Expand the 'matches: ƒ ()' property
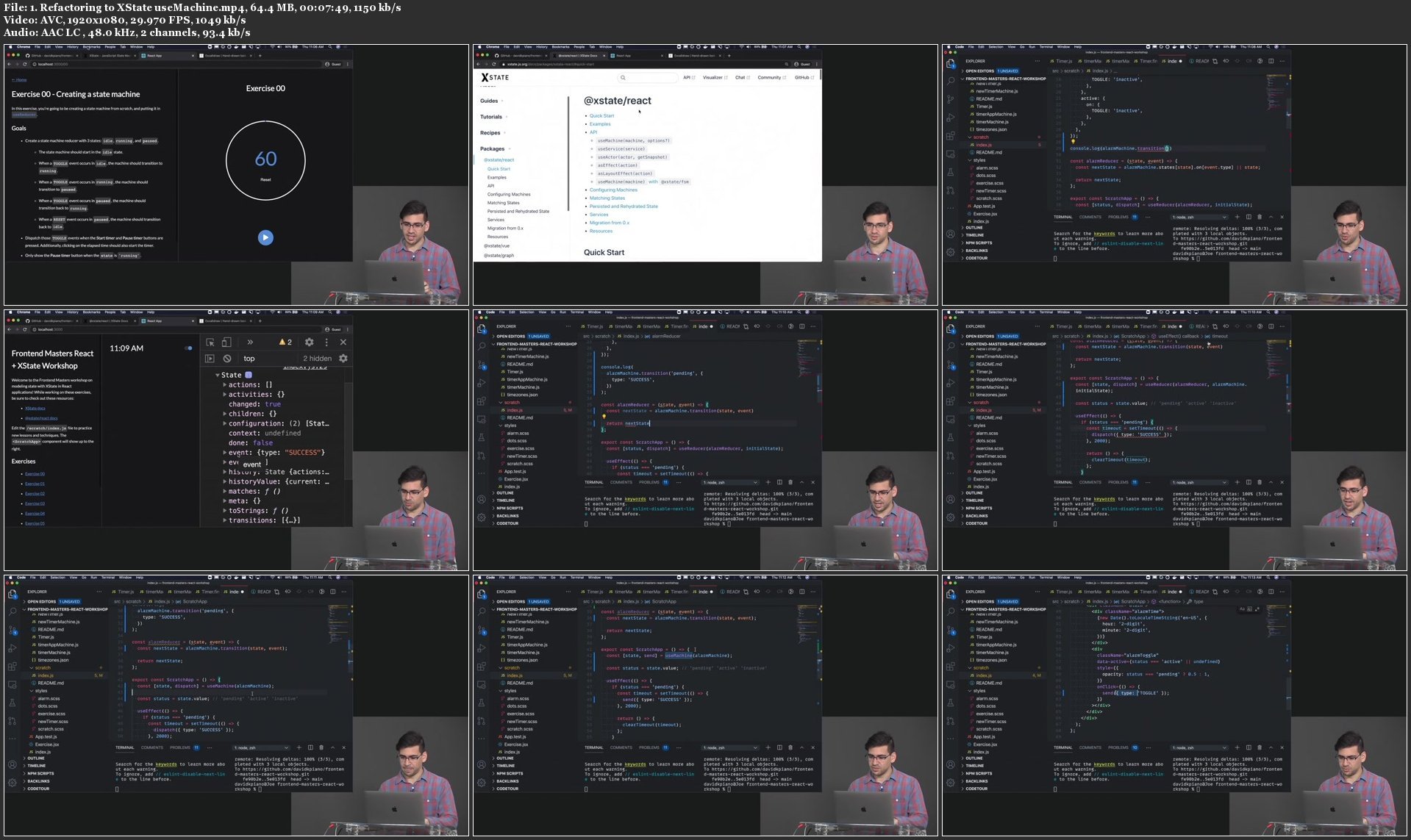 (x=225, y=491)
